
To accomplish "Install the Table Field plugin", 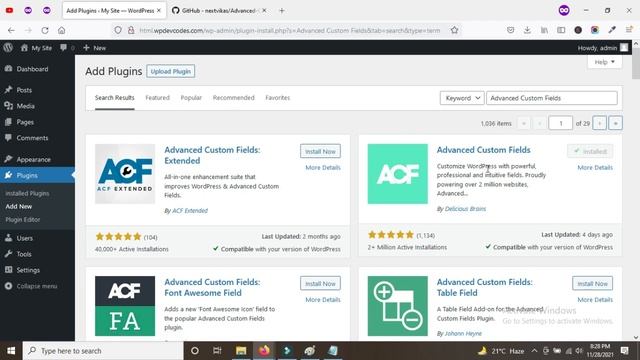I will click(593, 283).
